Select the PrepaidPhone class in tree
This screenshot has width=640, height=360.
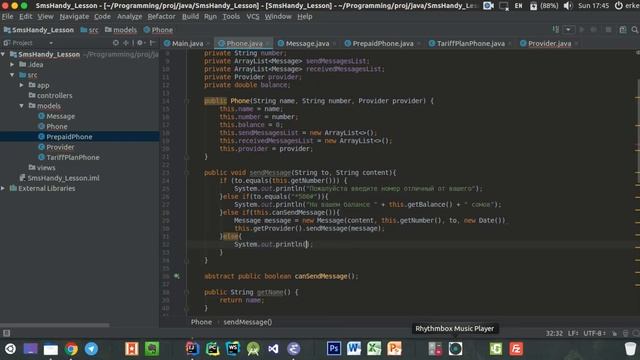point(69,137)
